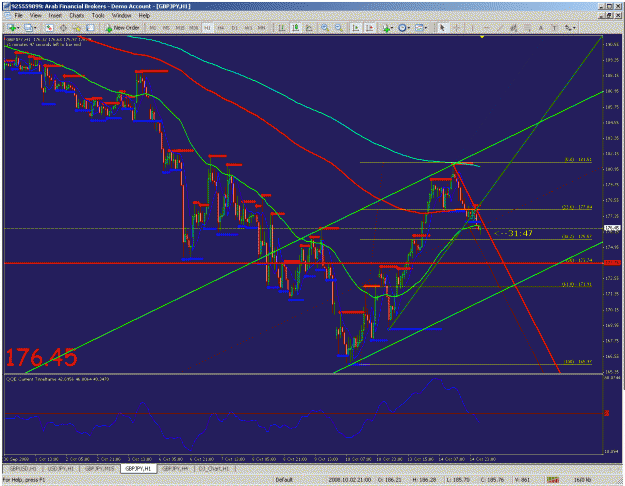This screenshot has height=486, width=625.
Task: Select the Text tool
Action: tap(541, 28)
